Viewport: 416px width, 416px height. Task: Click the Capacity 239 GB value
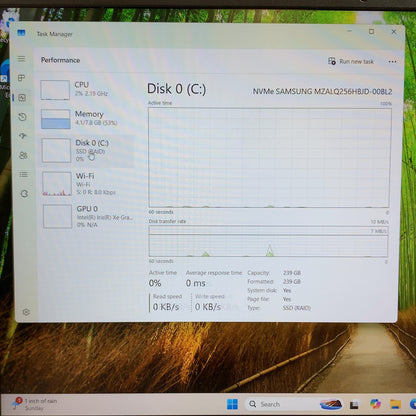click(x=292, y=273)
